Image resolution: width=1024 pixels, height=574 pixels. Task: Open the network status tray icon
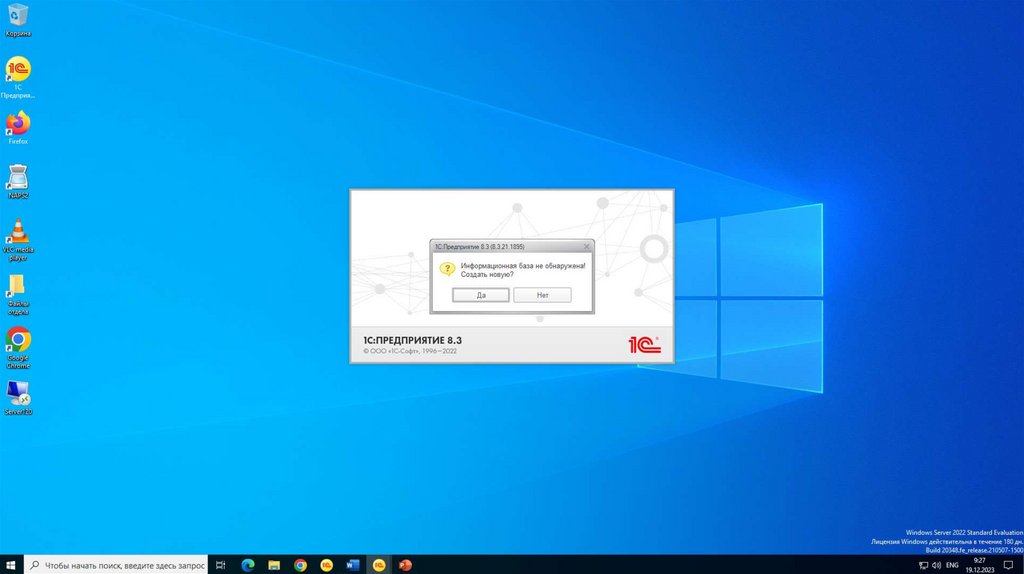pyautogui.click(x=923, y=565)
